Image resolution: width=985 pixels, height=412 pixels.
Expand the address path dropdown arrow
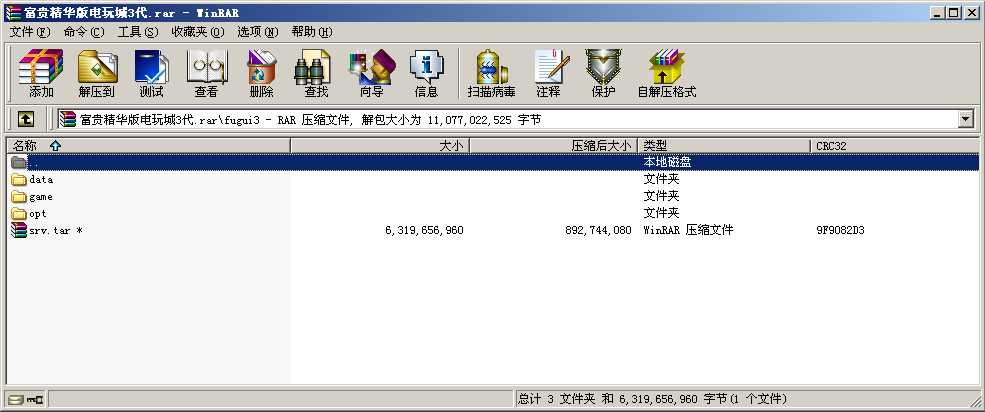[965, 119]
